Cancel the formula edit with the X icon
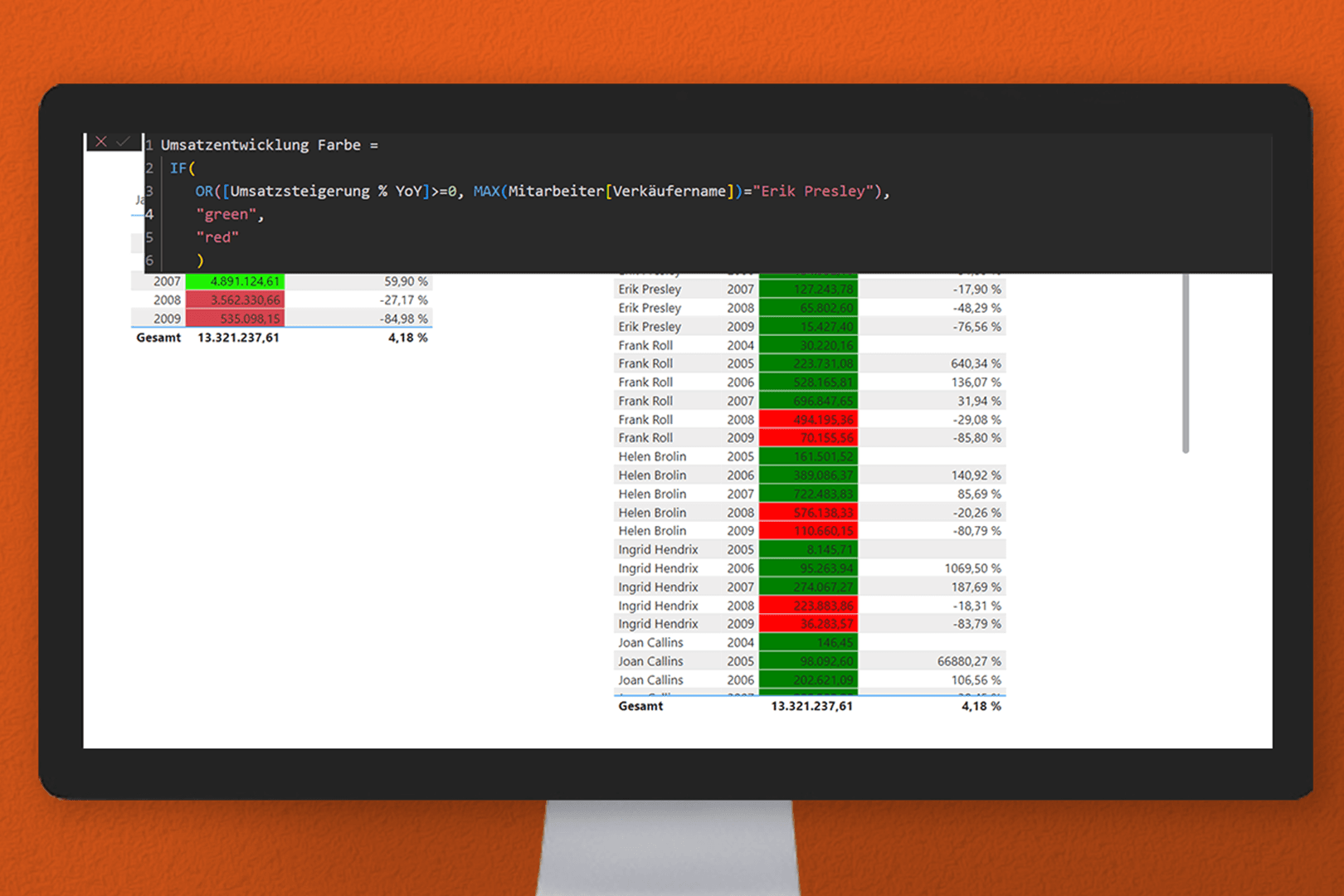This screenshot has width=1344, height=896. (101, 142)
